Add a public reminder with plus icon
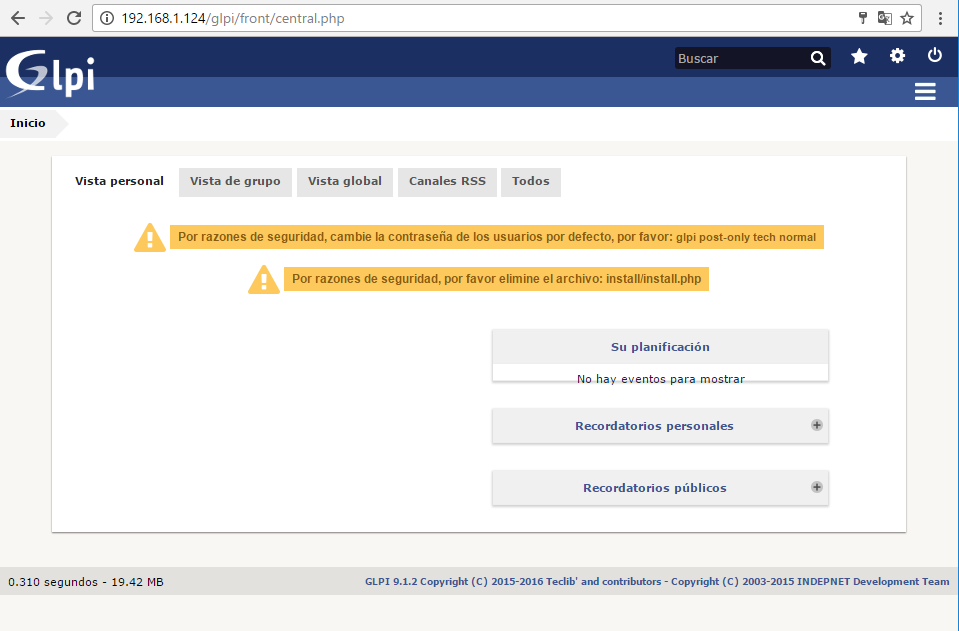The image size is (959, 631). point(816,487)
